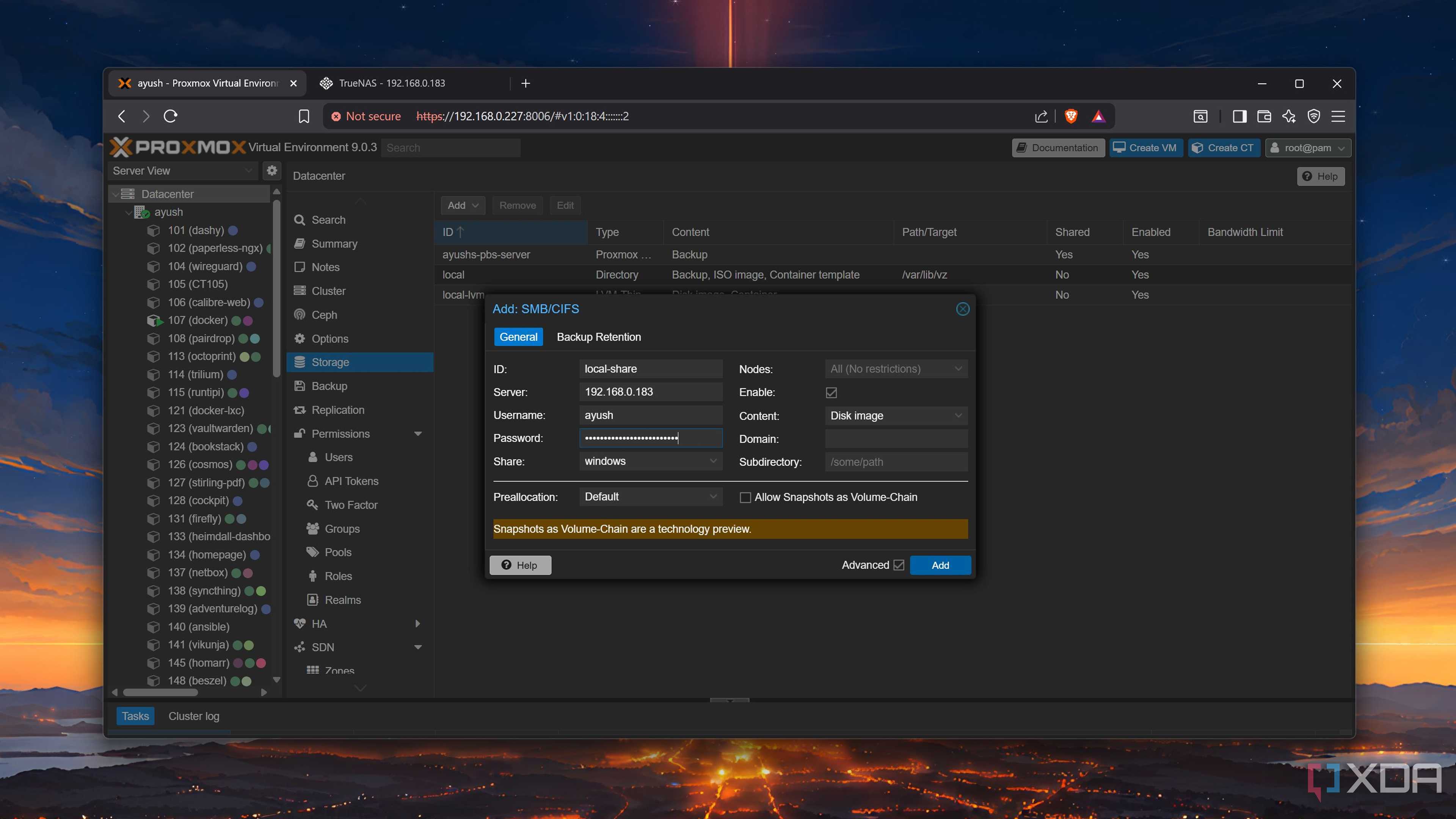Click the Create CT button
This screenshot has height=819, width=1456.
tap(1223, 147)
